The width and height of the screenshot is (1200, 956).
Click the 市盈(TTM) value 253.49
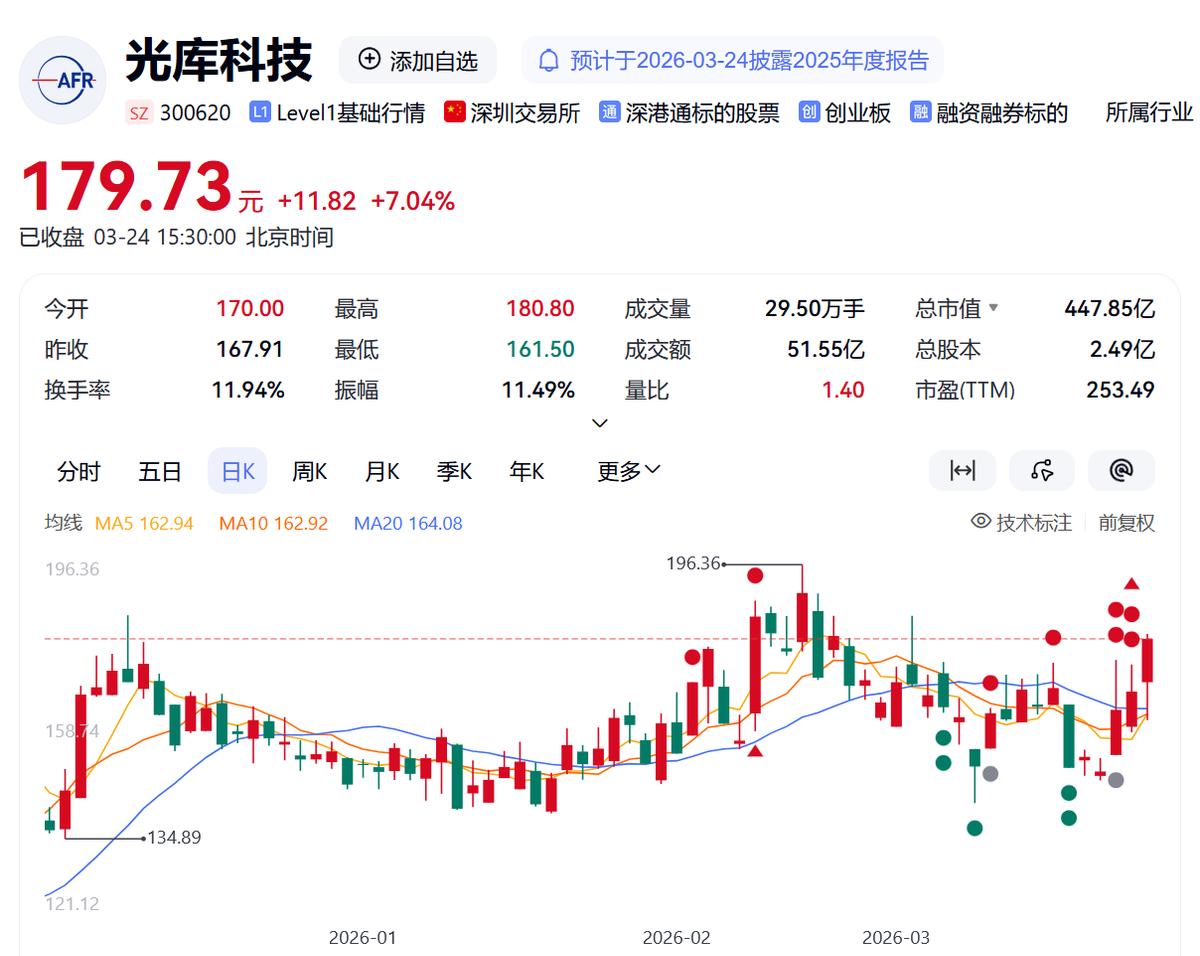(1120, 390)
